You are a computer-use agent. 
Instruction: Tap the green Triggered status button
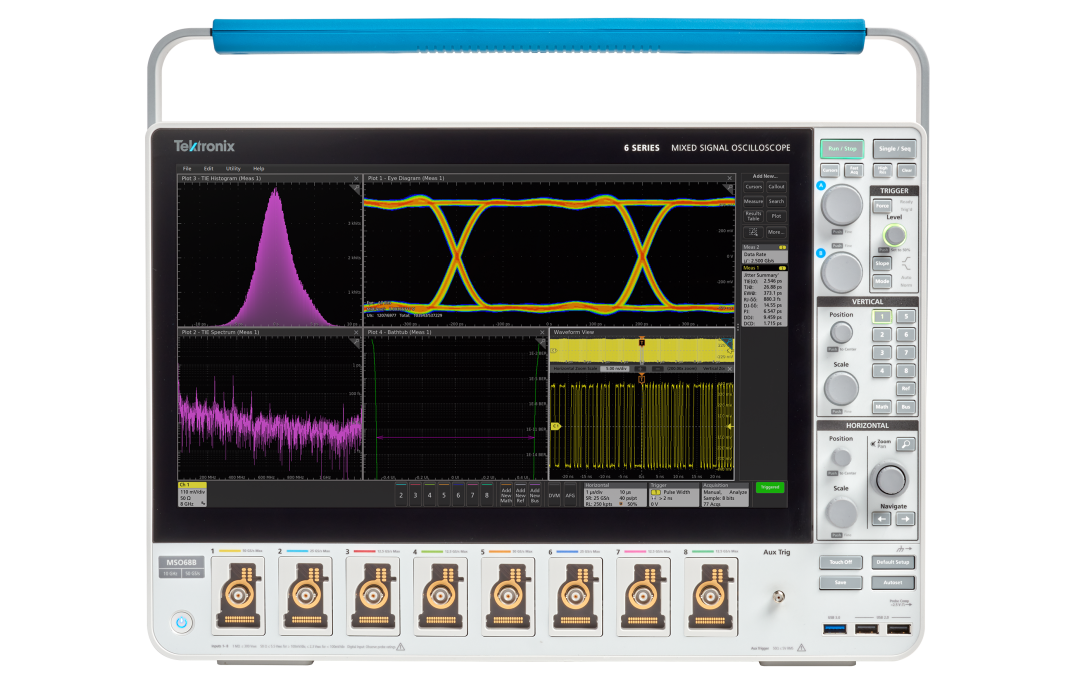[770, 488]
